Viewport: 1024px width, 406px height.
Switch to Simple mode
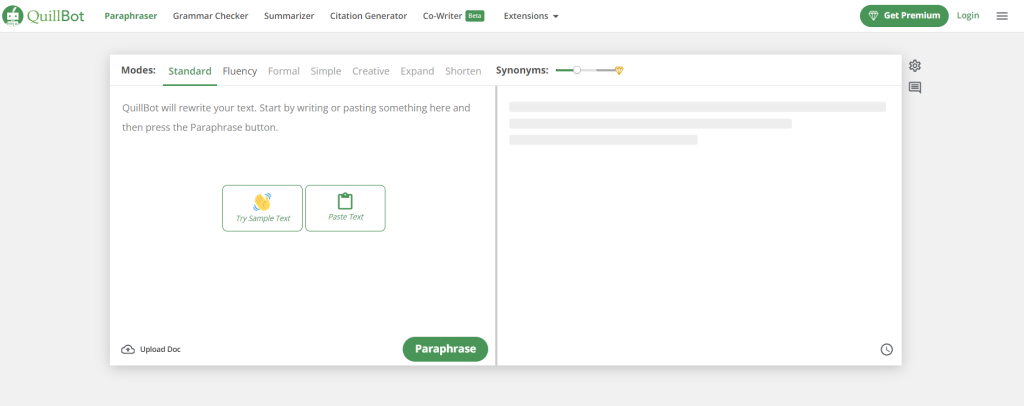[x=326, y=71]
